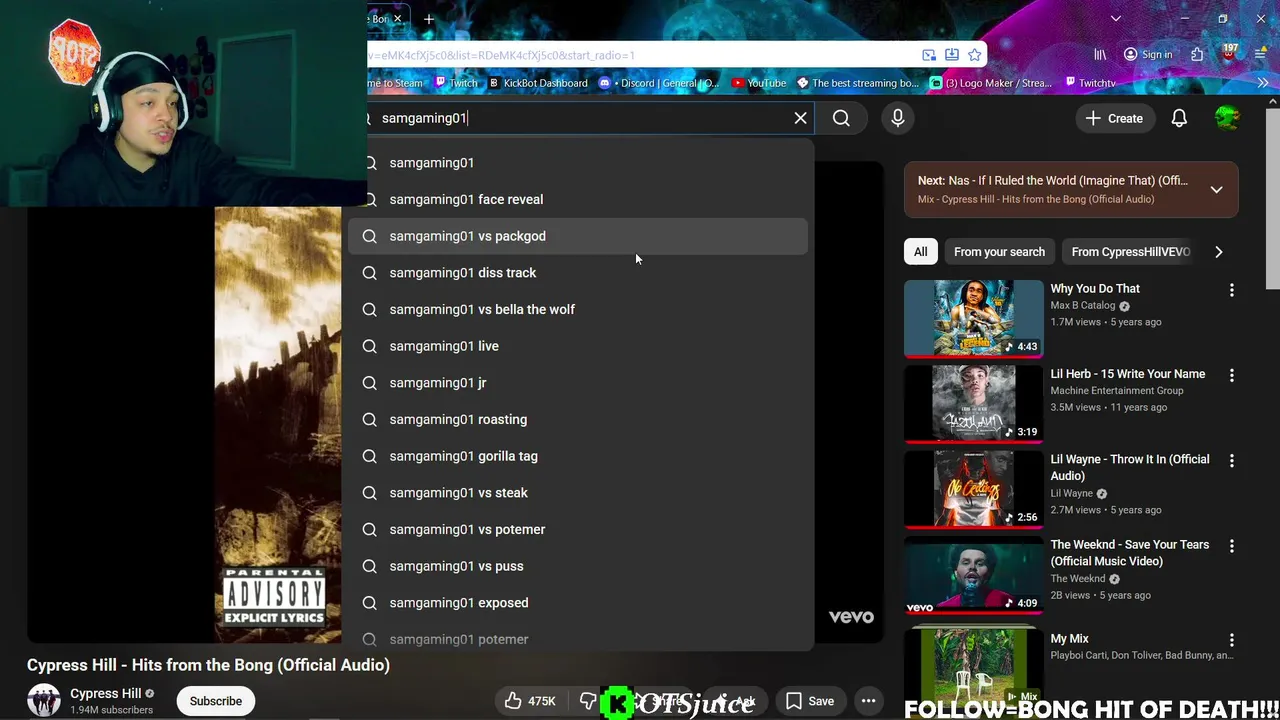Image resolution: width=1280 pixels, height=720 pixels.
Task: Show more bookmarks with double chevron
Action: [1262, 83]
